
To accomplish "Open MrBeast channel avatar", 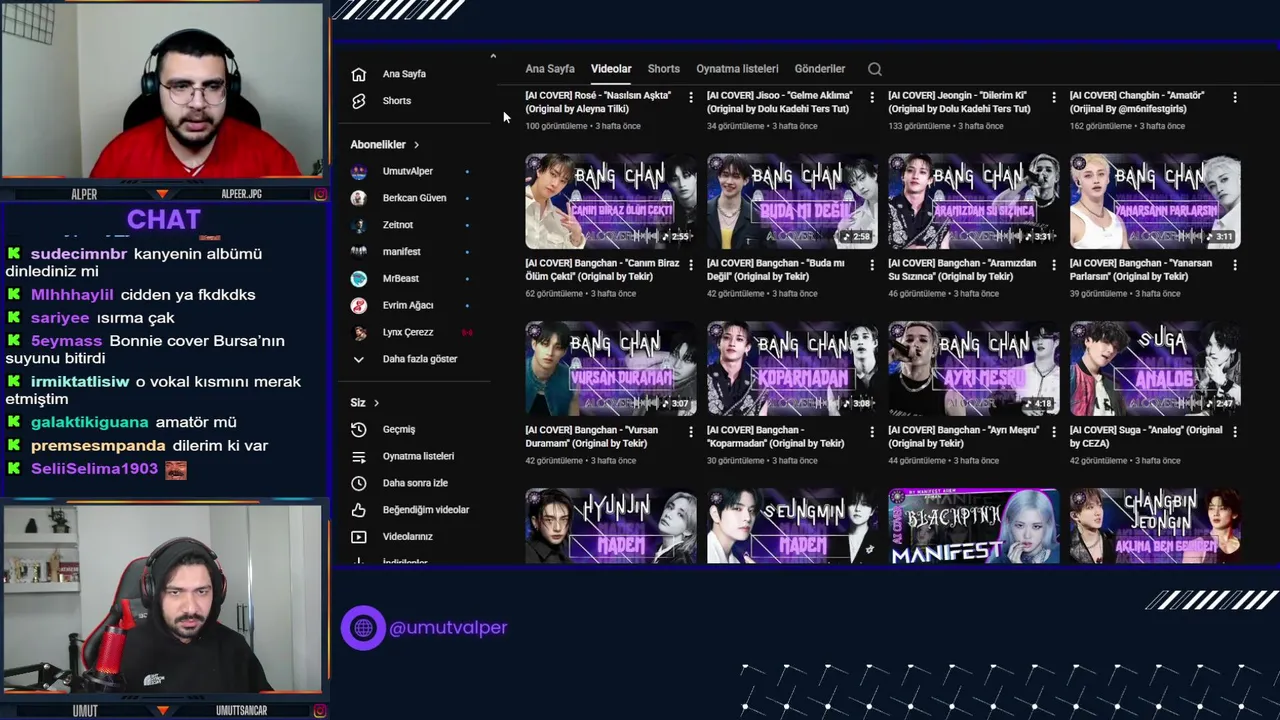I will point(359,279).
